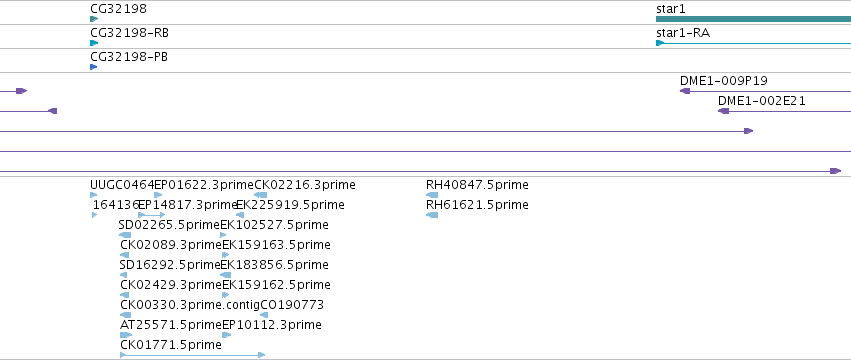The width and height of the screenshot is (851, 360).
Task: Select the star1-RA transcript feature
Action: 753,43
